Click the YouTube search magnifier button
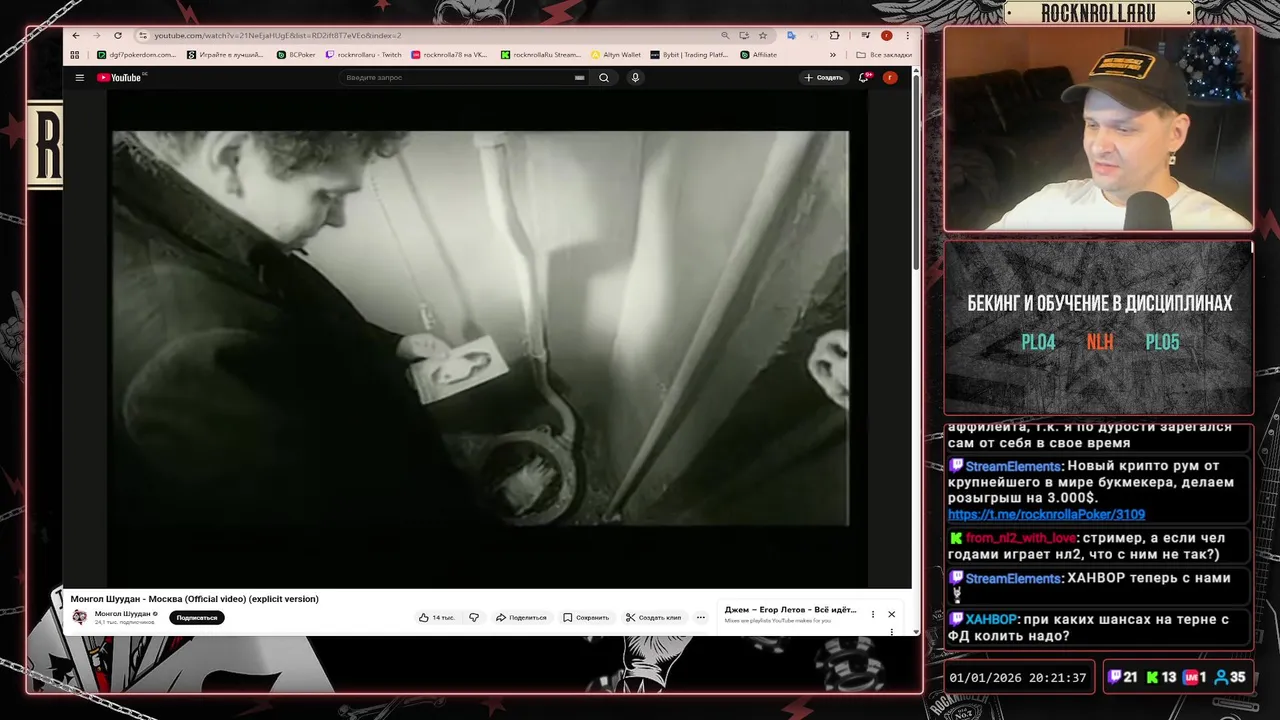This screenshot has height=720, width=1280. coord(604,77)
